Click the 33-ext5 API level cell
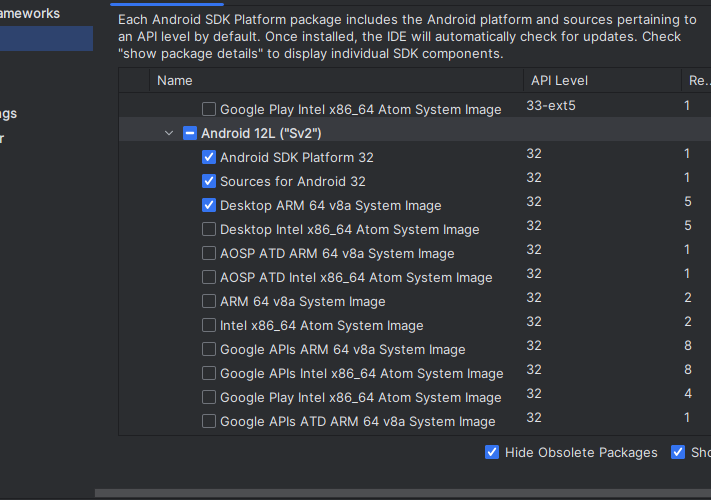The width and height of the screenshot is (711, 500). pyautogui.click(x=551, y=106)
